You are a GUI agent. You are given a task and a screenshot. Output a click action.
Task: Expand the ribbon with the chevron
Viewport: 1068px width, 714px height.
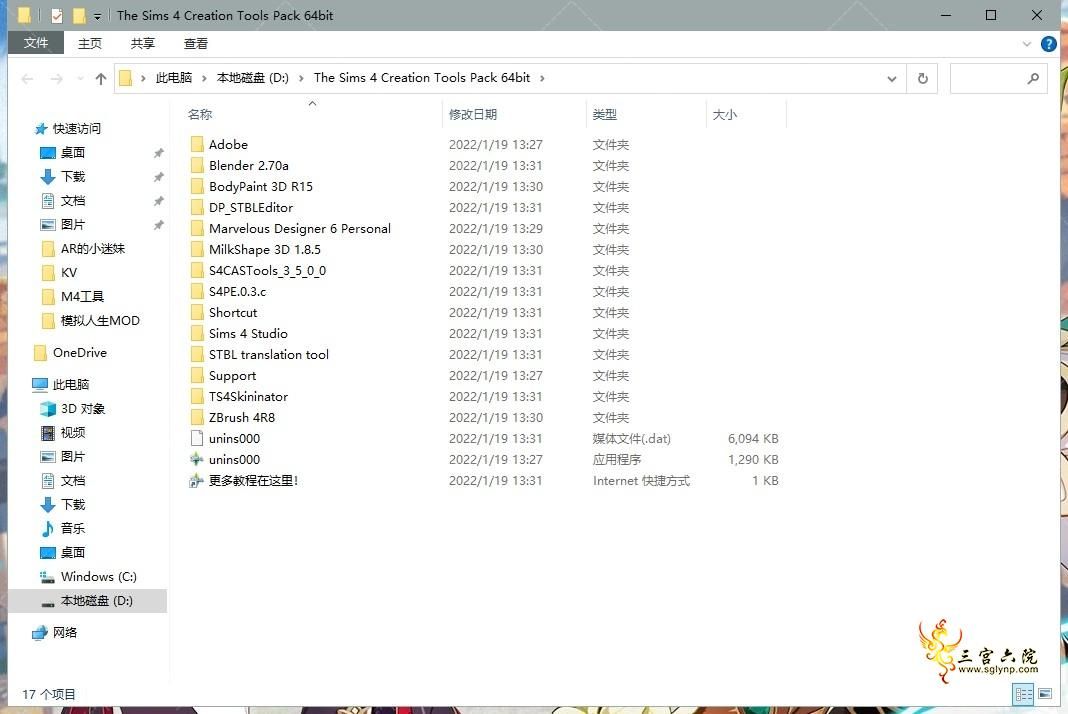coord(1026,44)
